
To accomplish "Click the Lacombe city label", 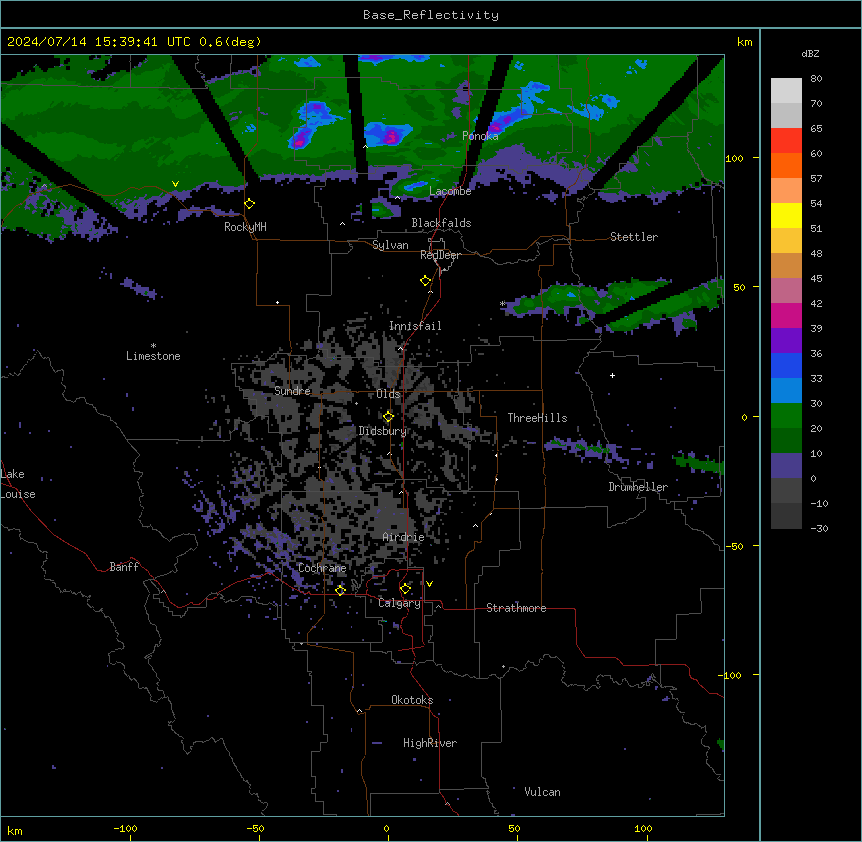I will [450, 191].
